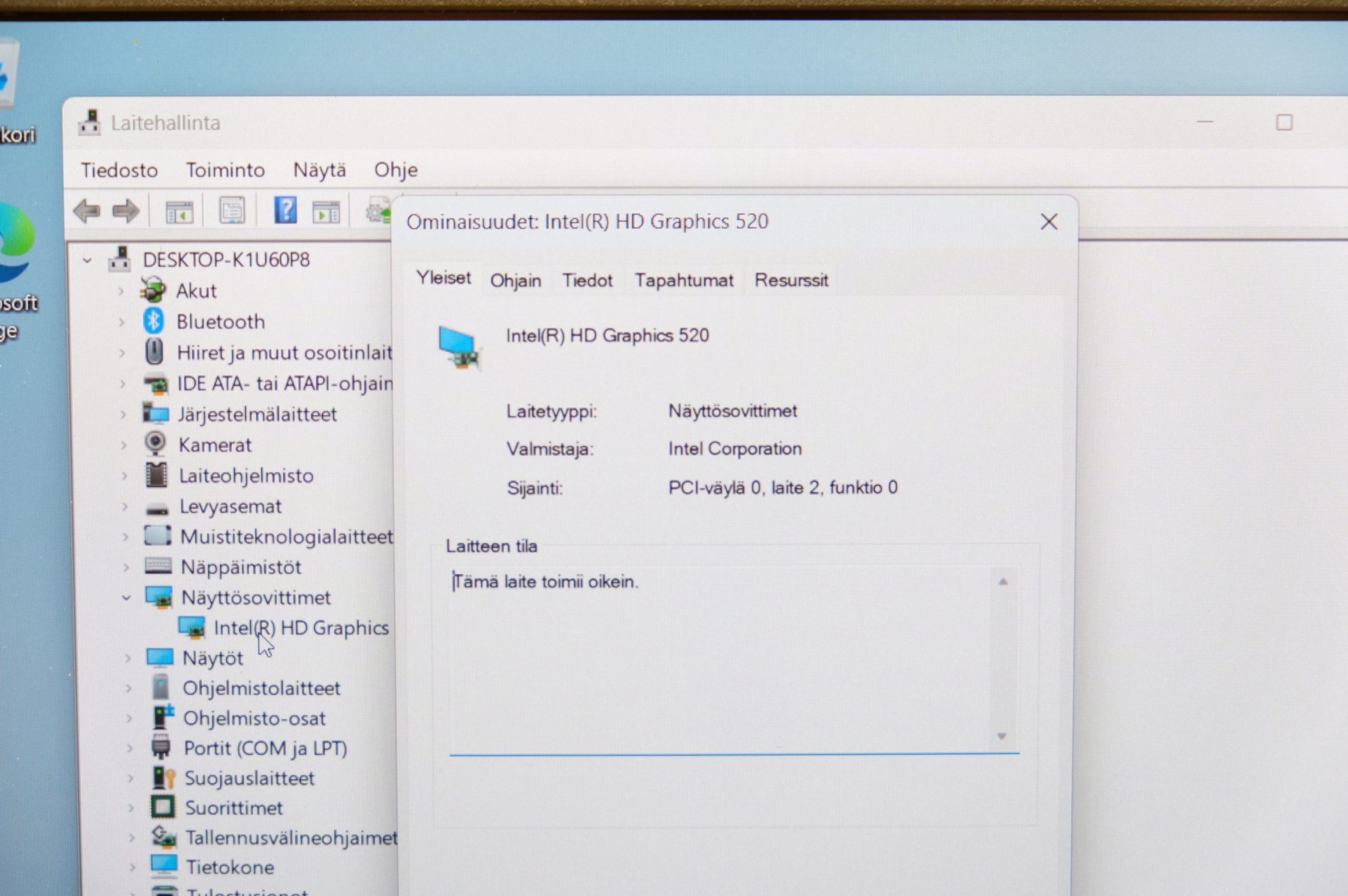
Task: Click the Kamerat webcam icon
Action: click(x=155, y=443)
